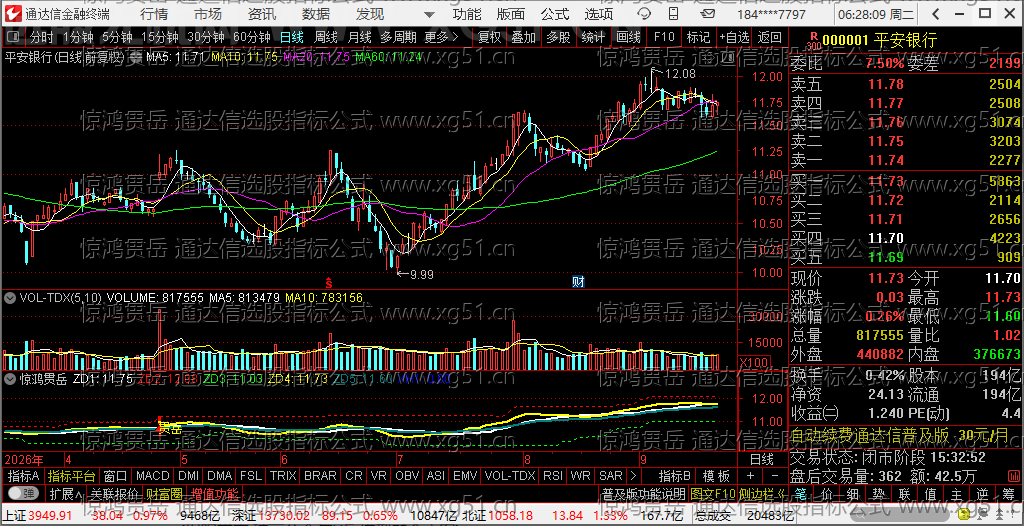Click the R300 badge next to the stock code
The height and width of the screenshot is (526, 1024).
click(813, 41)
